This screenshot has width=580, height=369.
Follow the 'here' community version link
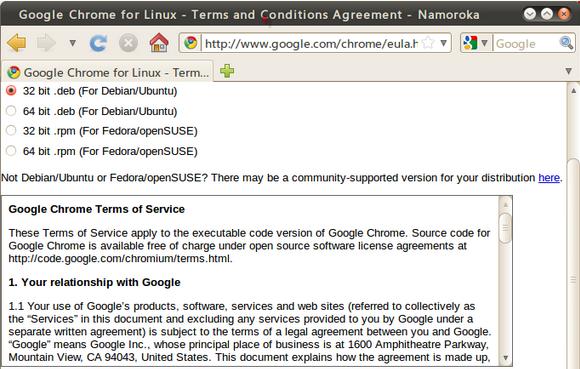pos(549,178)
